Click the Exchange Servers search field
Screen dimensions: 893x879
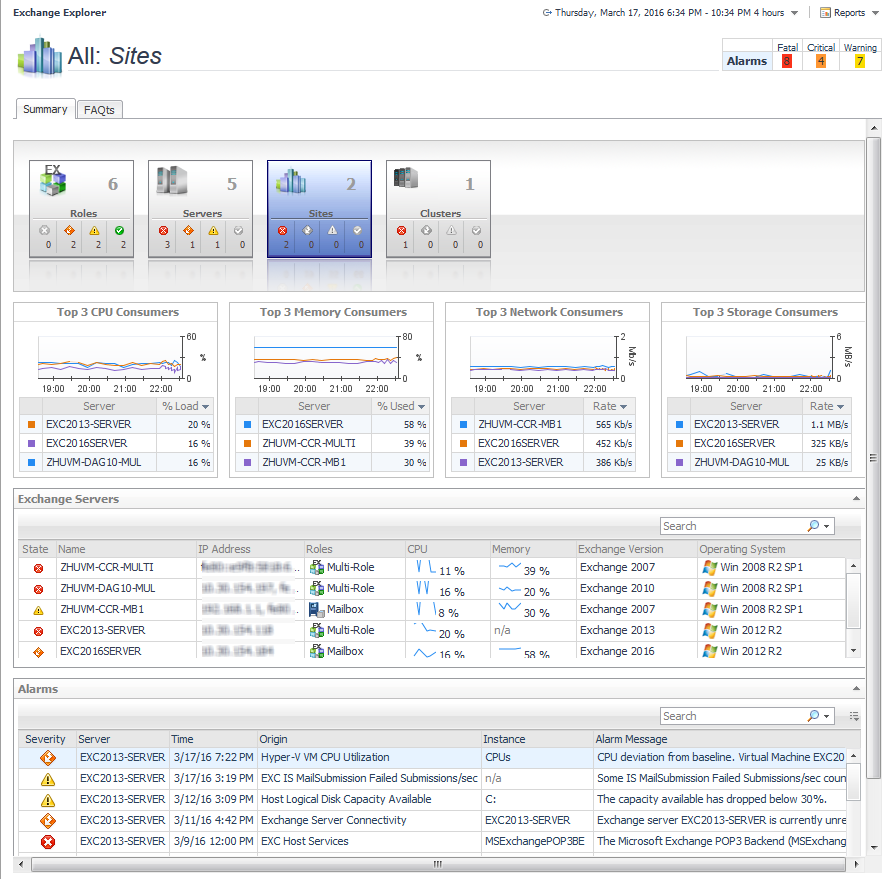tap(733, 526)
